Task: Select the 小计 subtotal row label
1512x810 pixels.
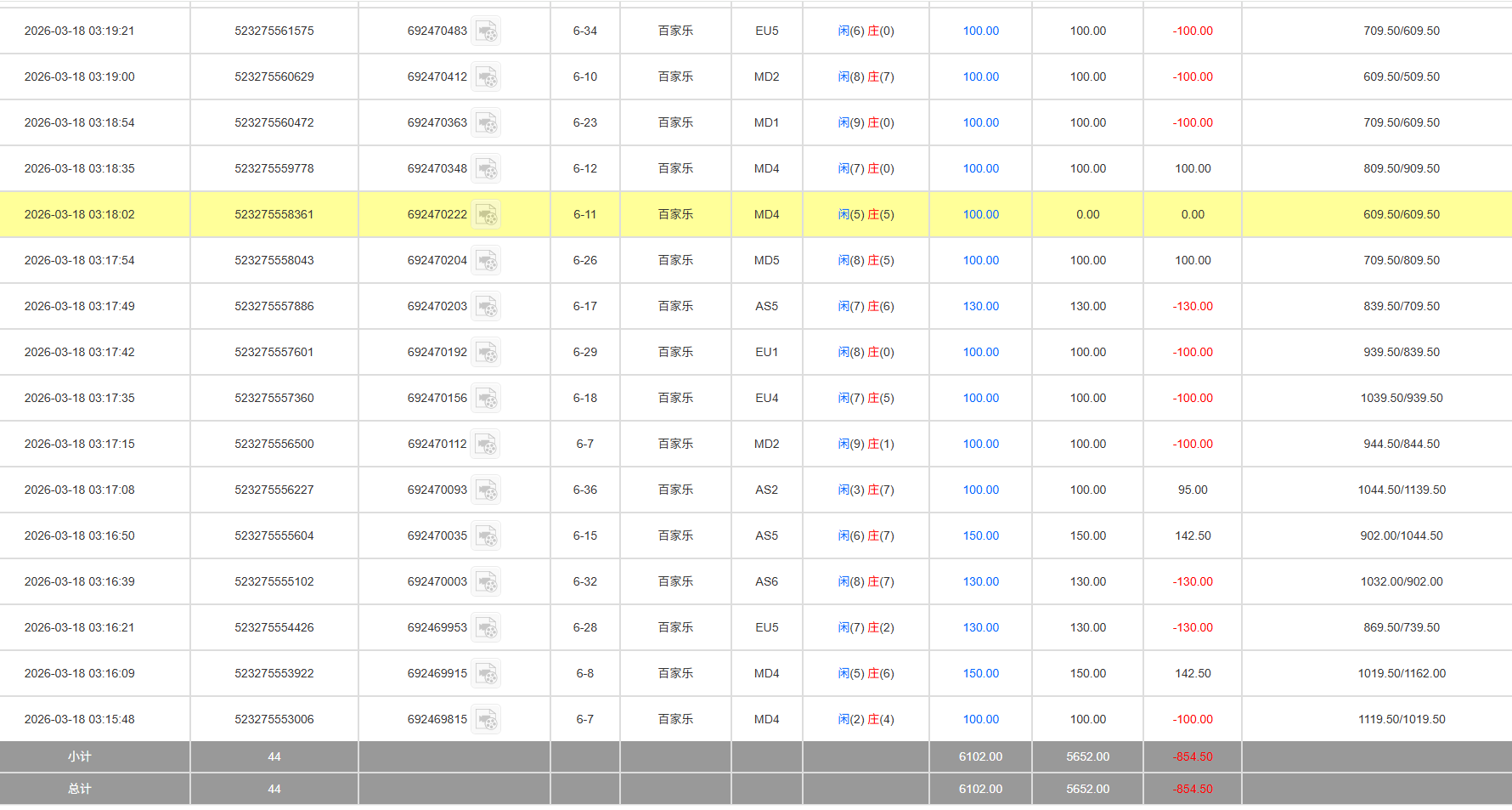Action: [x=79, y=756]
